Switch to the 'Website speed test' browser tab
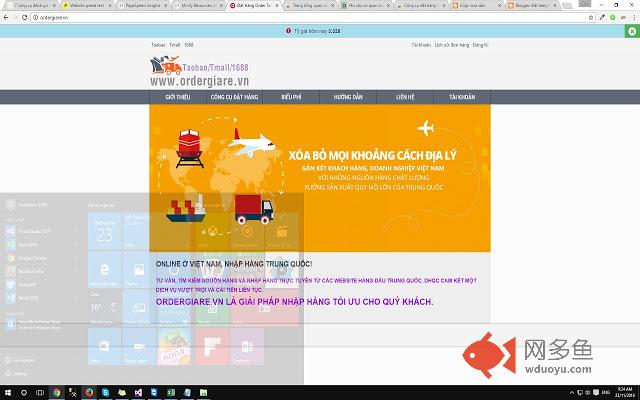This screenshot has height=400, width=640. coord(87,6)
